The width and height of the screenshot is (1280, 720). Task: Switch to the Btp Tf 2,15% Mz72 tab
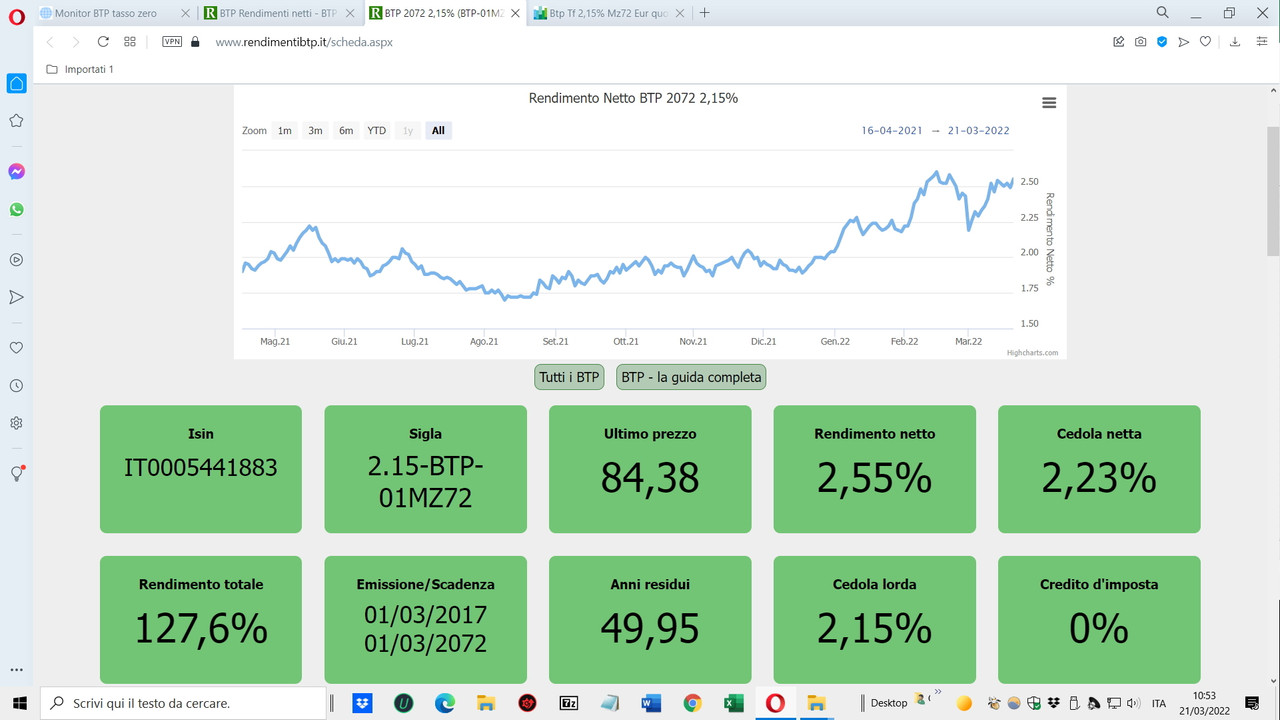(600, 13)
